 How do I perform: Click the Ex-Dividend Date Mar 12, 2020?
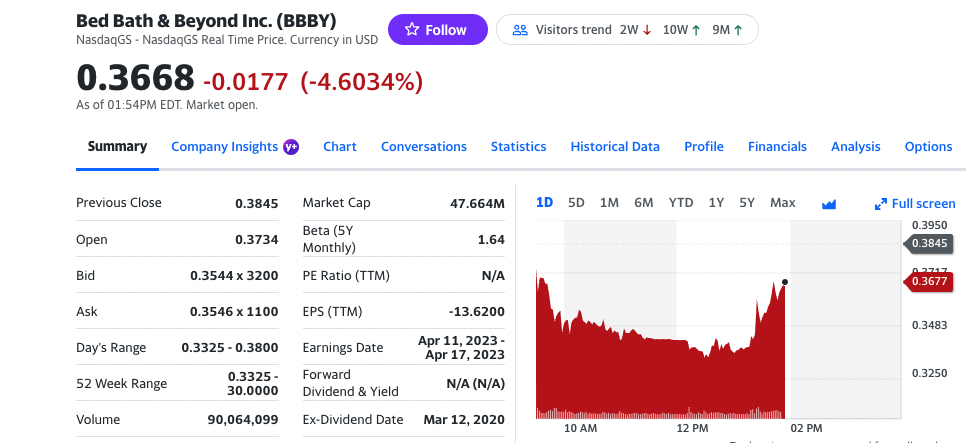coord(464,420)
